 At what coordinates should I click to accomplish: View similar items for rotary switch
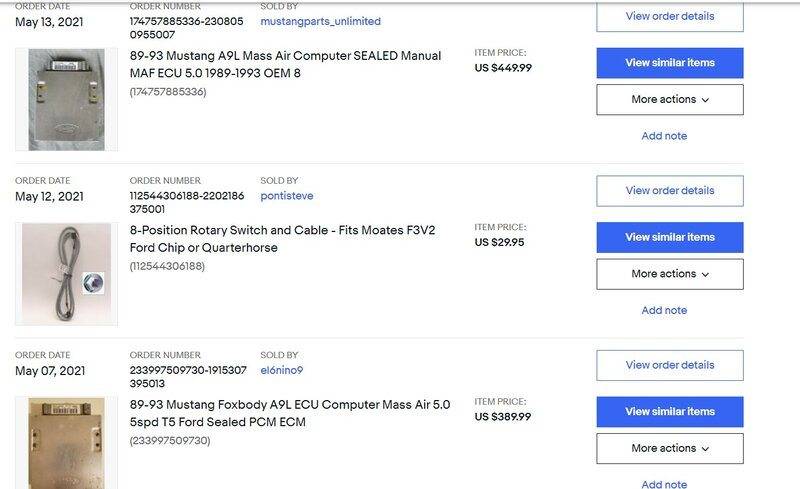point(669,237)
